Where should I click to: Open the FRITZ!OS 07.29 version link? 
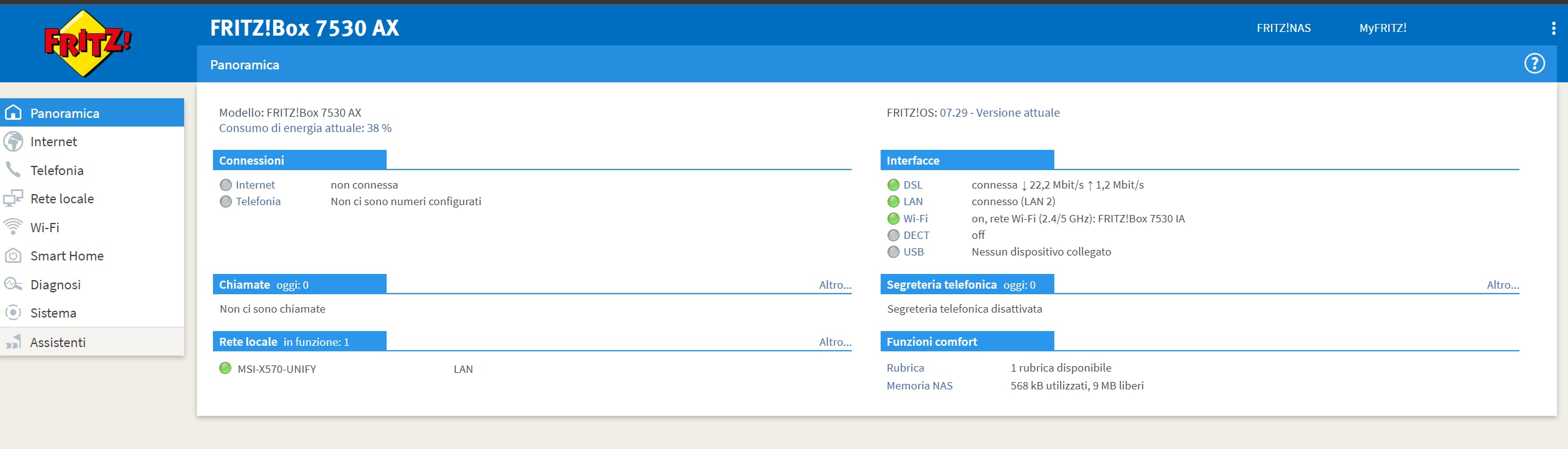point(999,112)
